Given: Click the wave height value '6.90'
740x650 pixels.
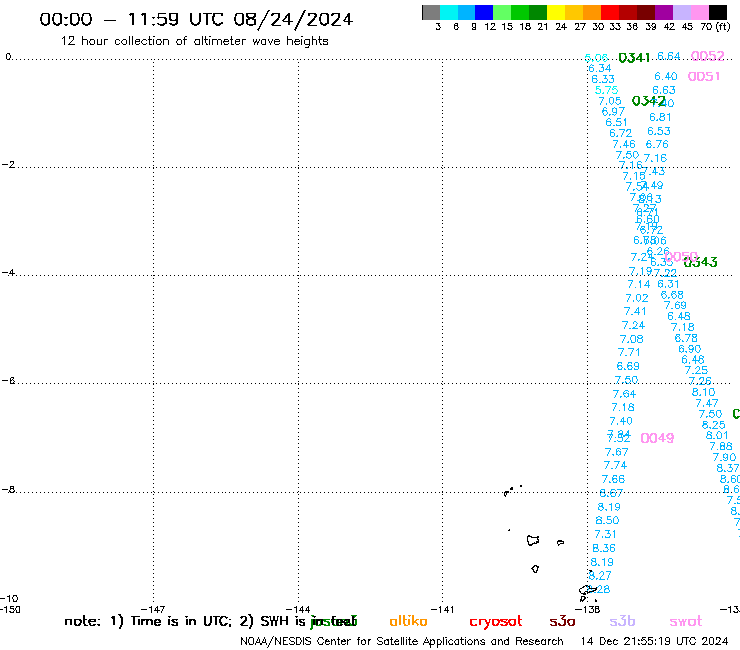Looking at the screenshot, I should click(x=690, y=349).
